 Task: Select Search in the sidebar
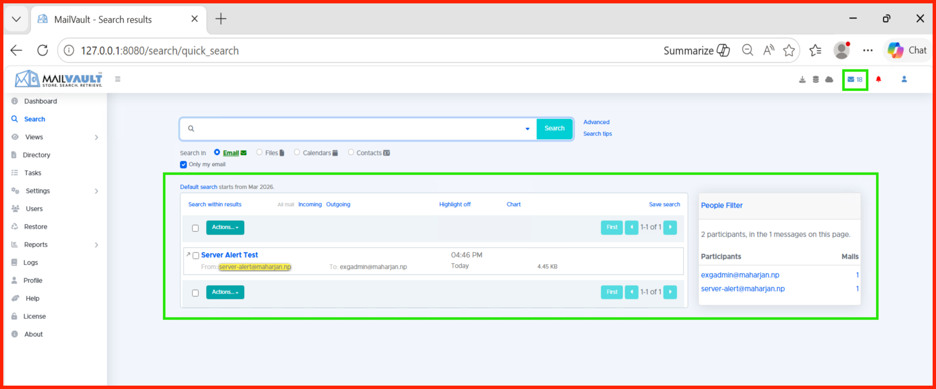coord(34,119)
